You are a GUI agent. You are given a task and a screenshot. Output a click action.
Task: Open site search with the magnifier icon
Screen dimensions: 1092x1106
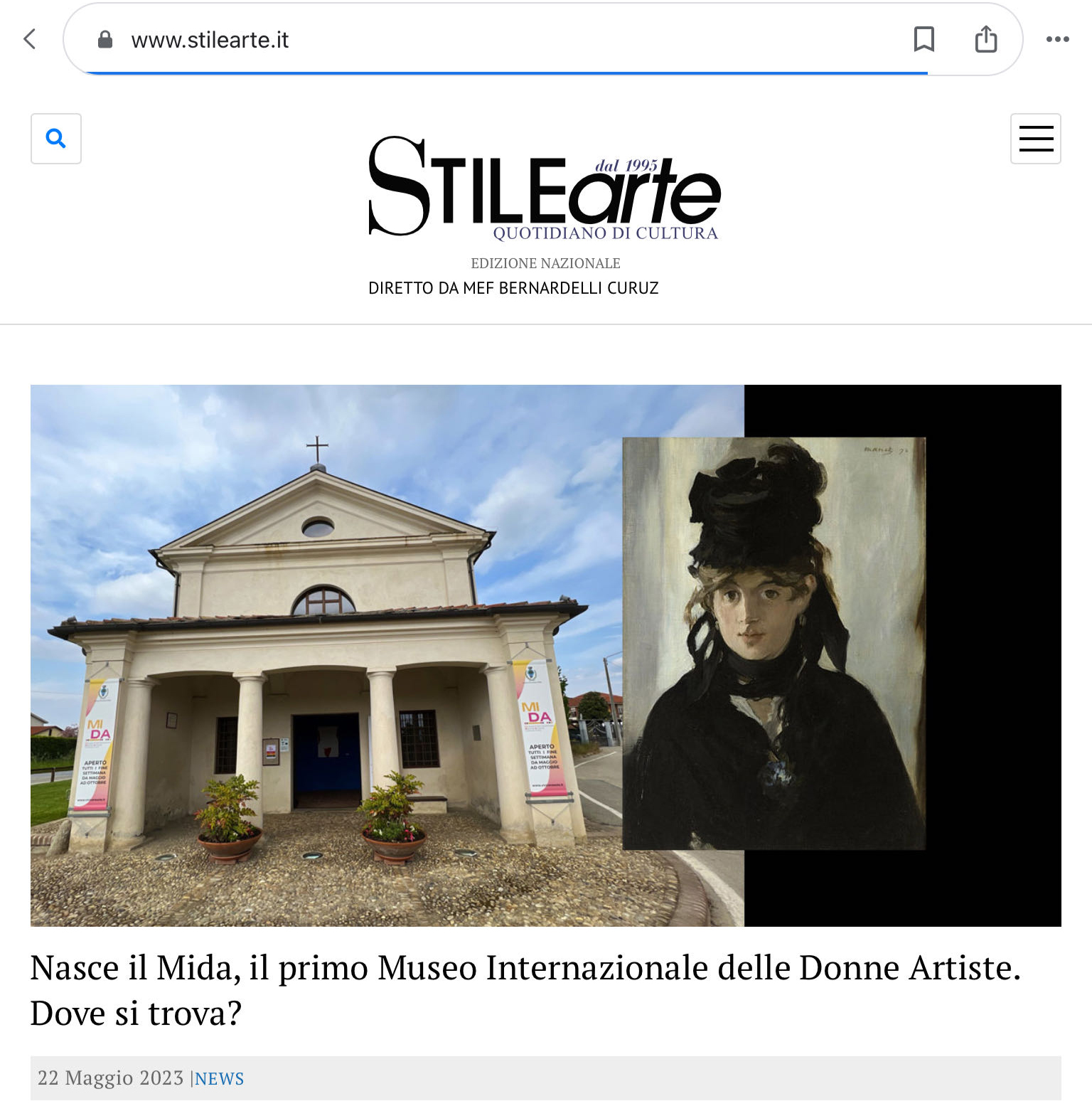(x=56, y=139)
